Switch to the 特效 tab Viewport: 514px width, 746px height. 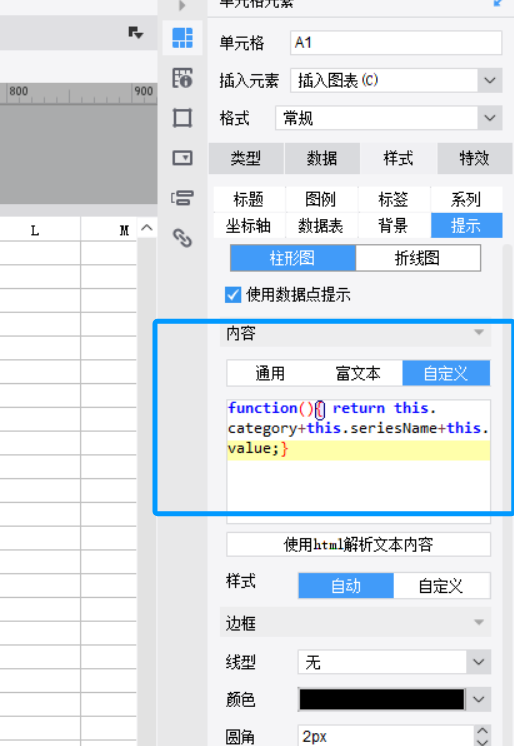[474, 158]
